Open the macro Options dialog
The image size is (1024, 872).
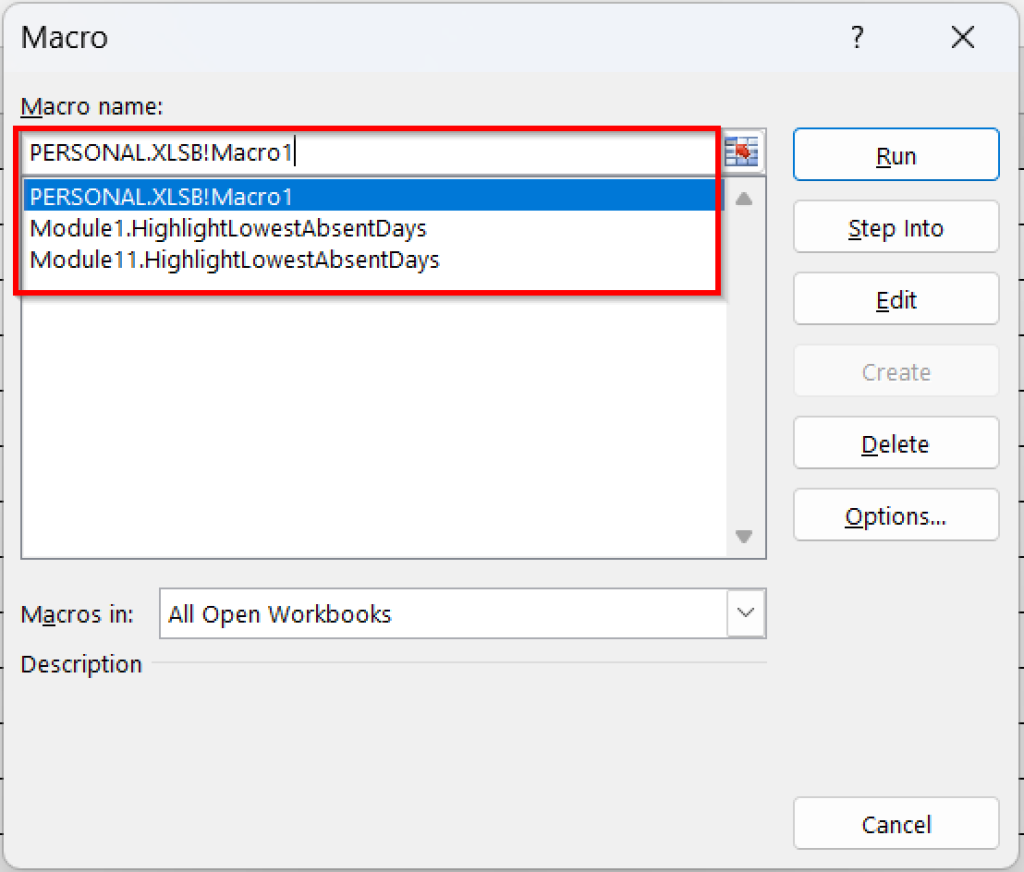coord(895,515)
